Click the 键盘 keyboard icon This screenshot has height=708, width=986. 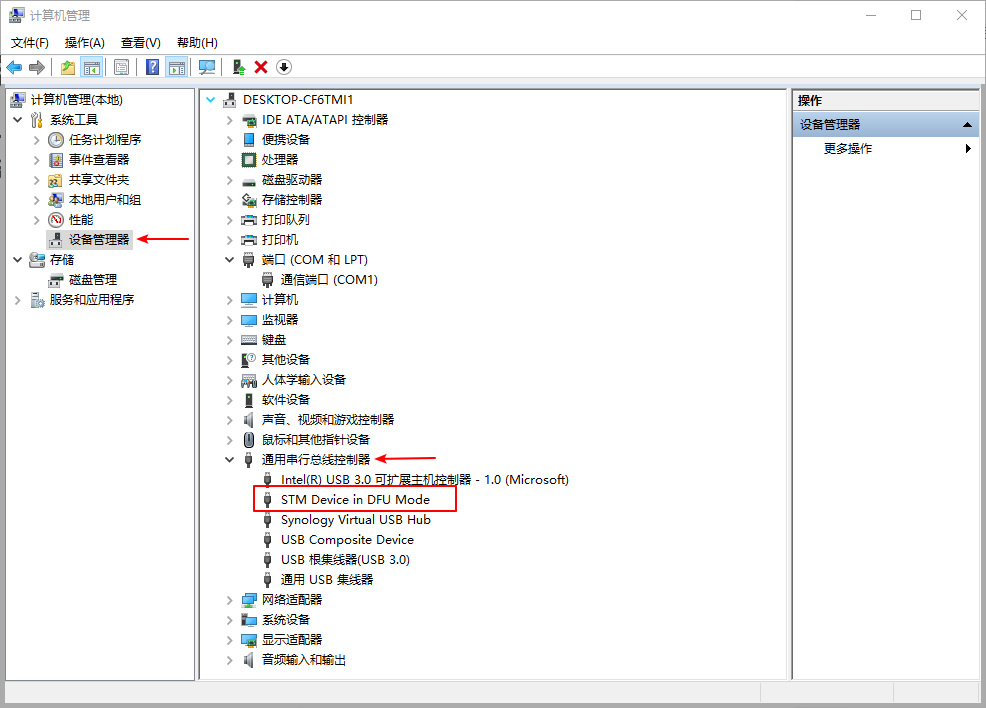[x=249, y=340]
